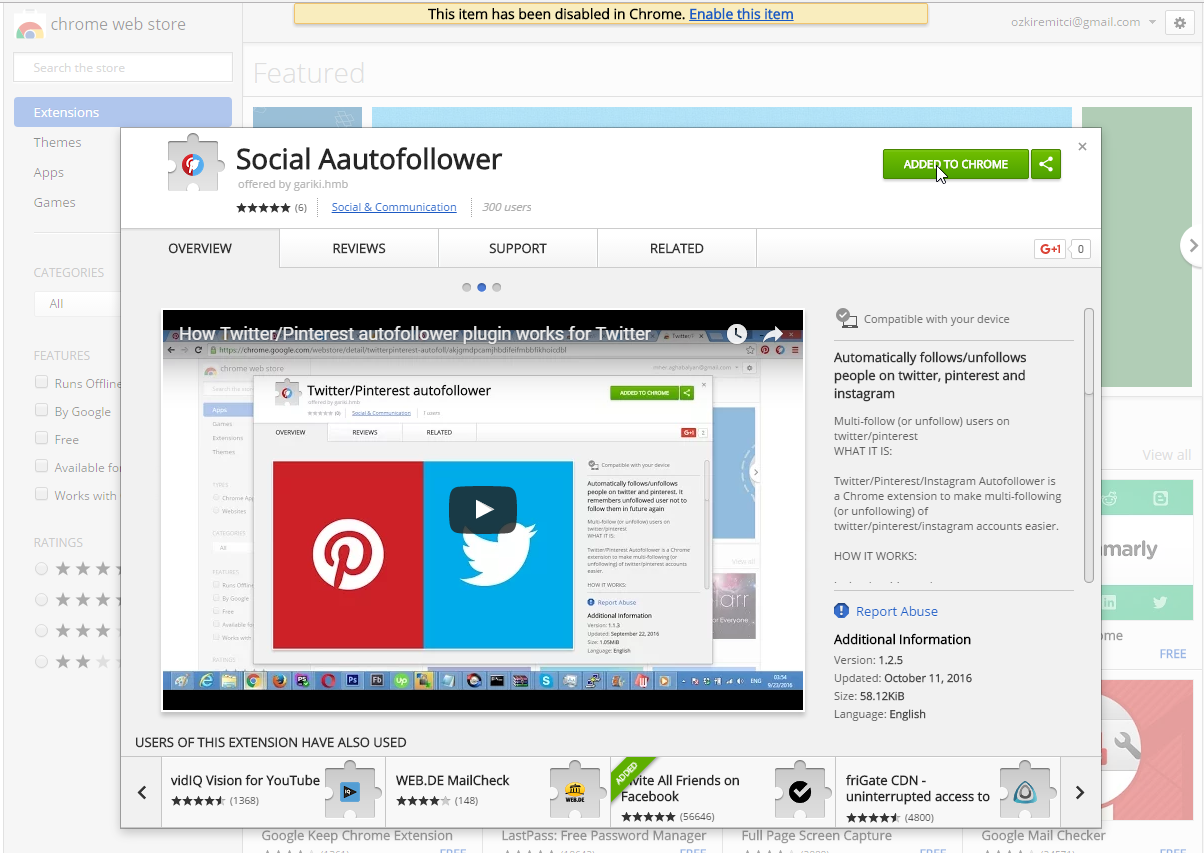Viewport: 1204px width, 853px height.
Task: Check the By Google feature filter
Action: 41,410
